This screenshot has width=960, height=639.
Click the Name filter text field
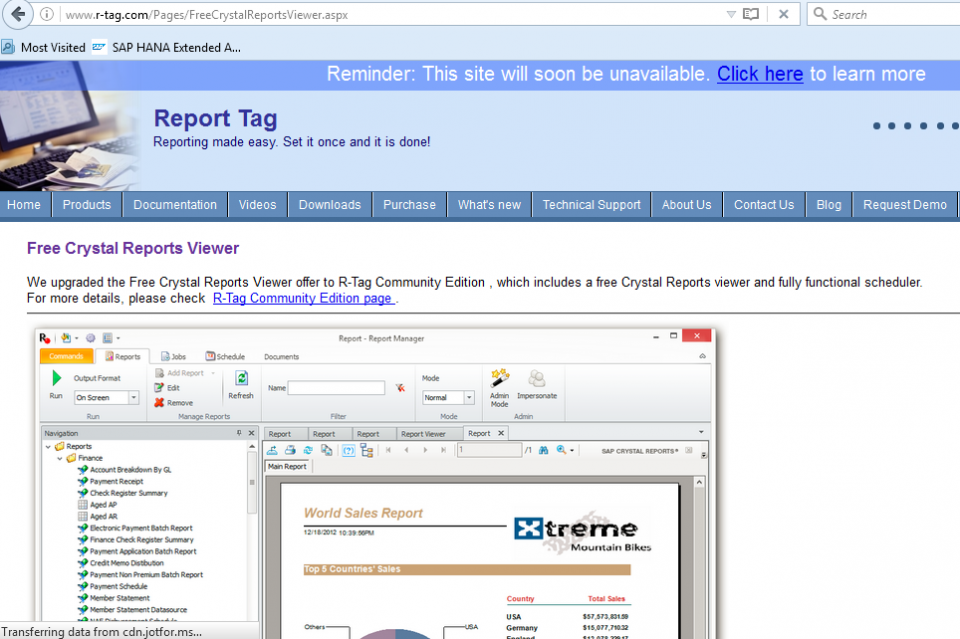[336, 387]
